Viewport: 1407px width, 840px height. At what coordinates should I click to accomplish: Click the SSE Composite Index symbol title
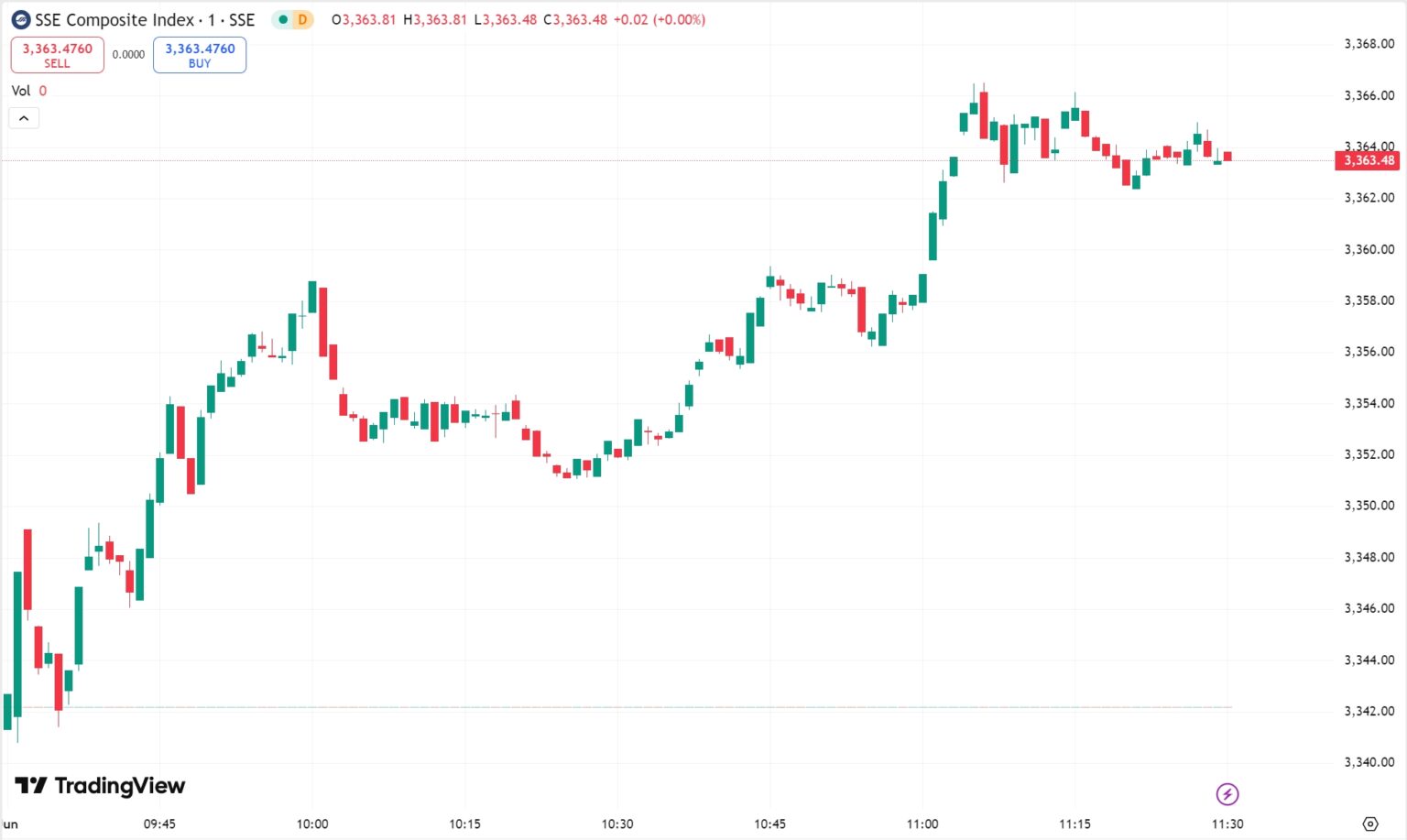145,19
